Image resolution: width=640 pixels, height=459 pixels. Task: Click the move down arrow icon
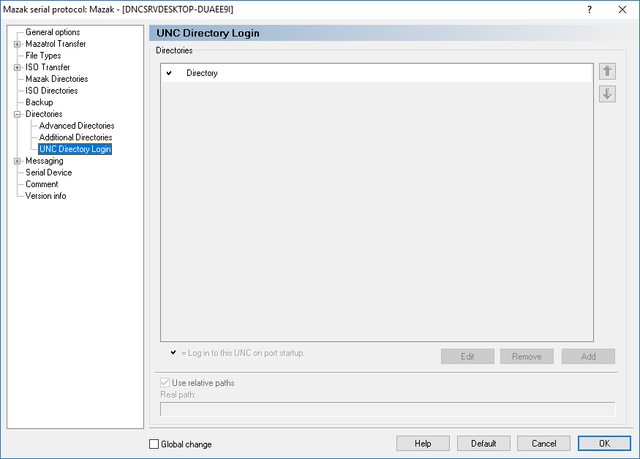[x=606, y=94]
